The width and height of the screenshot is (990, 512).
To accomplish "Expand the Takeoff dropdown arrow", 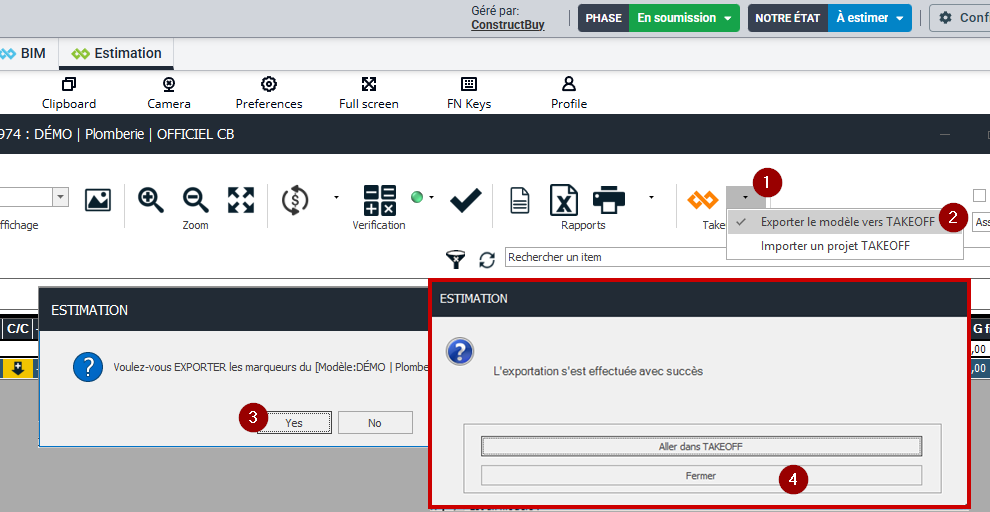I will point(744,198).
